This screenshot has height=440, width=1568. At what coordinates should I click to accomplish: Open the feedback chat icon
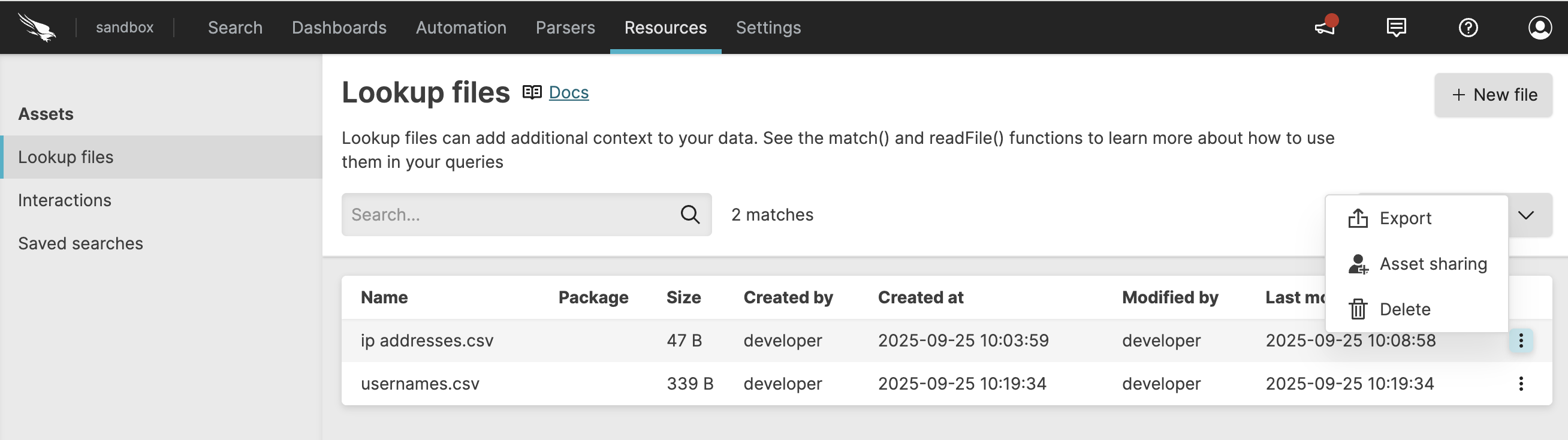point(1396,28)
